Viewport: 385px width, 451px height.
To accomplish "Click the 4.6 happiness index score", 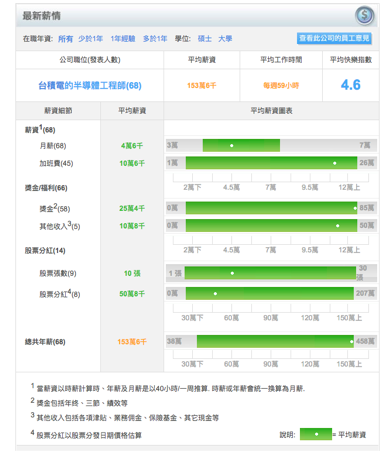I will [x=350, y=85].
